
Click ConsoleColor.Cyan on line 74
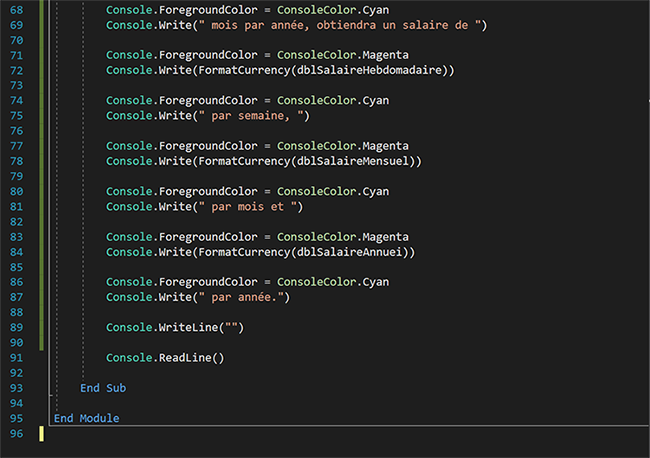click(x=333, y=101)
